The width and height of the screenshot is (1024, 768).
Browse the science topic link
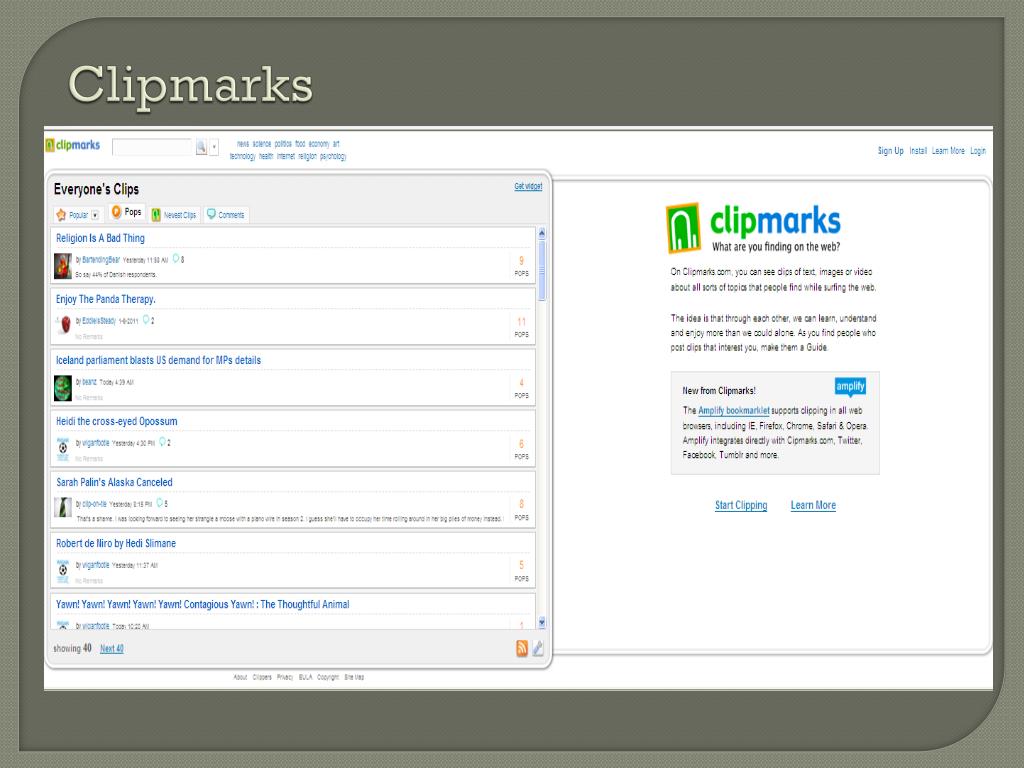coord(262,144)
